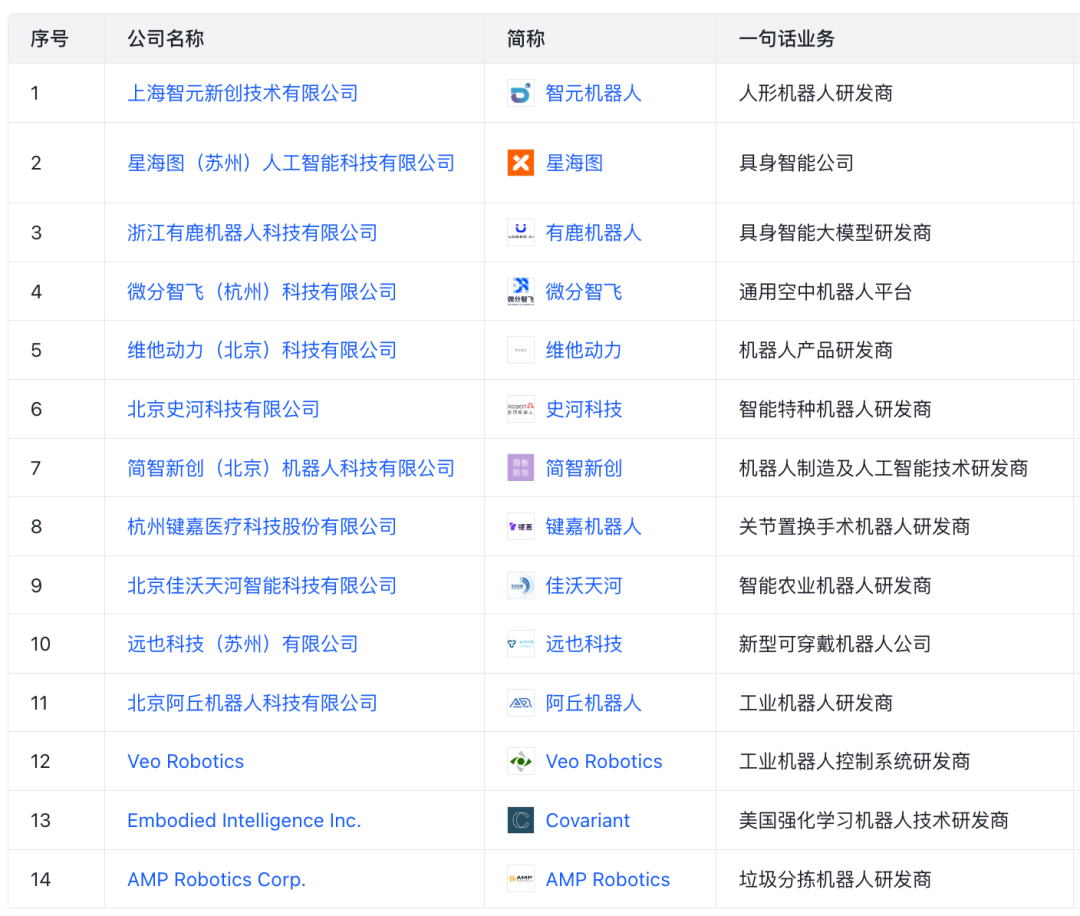
Task: Open 维他动力（北京）科技有限公司 link
Action: click(262, 350)
